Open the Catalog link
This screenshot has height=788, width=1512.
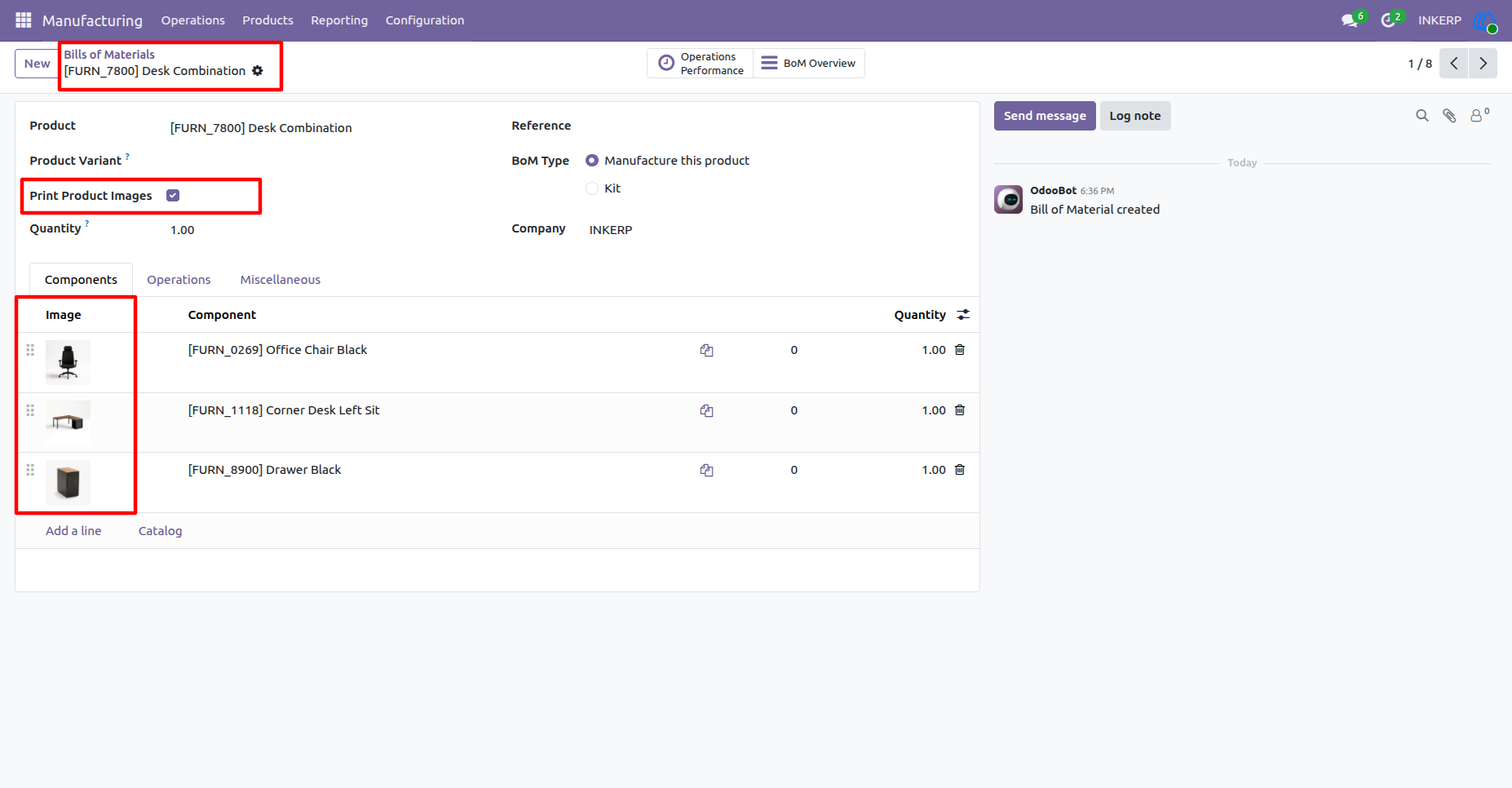[161, 531]
